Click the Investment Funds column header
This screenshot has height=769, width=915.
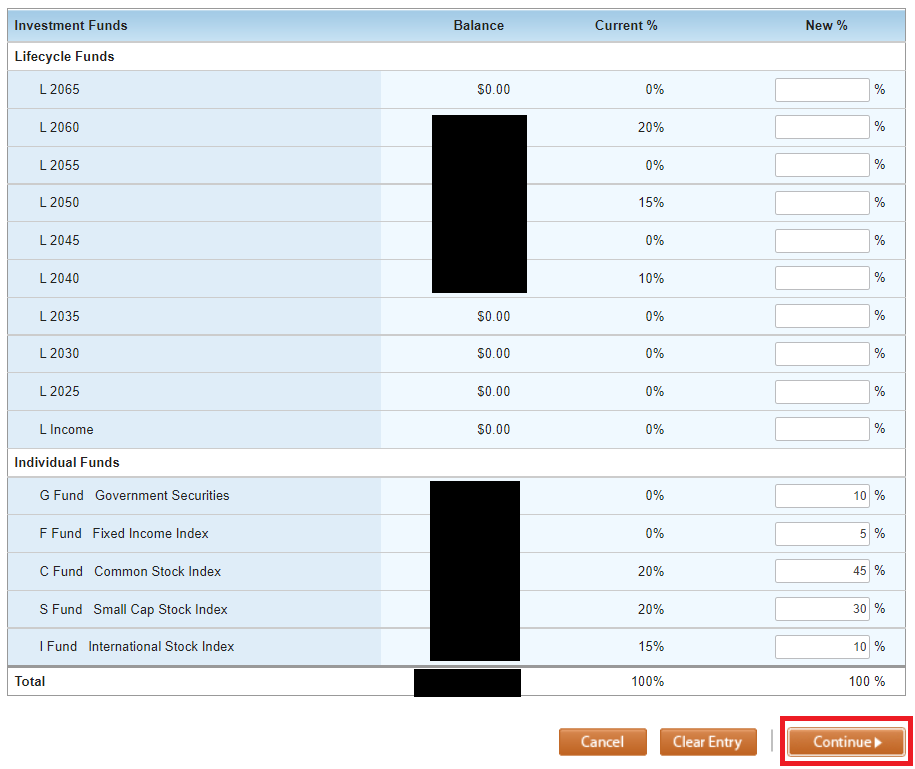(70, 25)
